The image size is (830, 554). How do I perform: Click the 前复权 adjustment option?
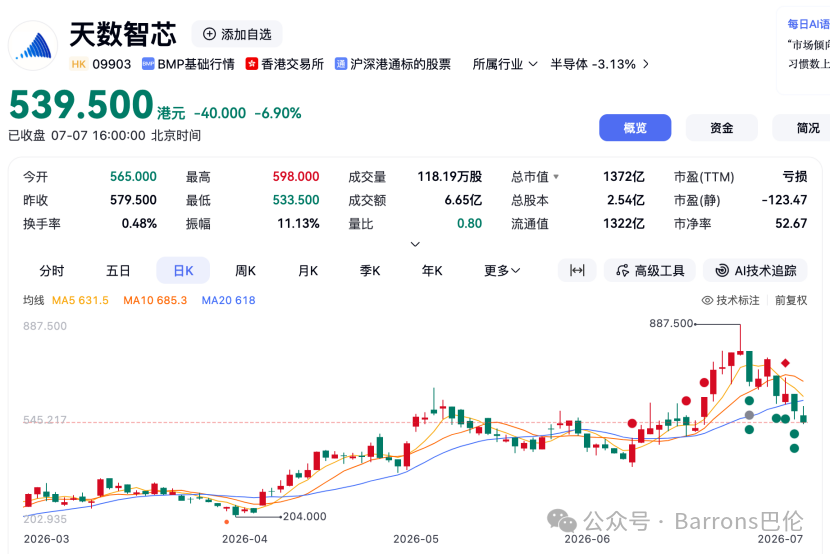(x=791, y=301)
